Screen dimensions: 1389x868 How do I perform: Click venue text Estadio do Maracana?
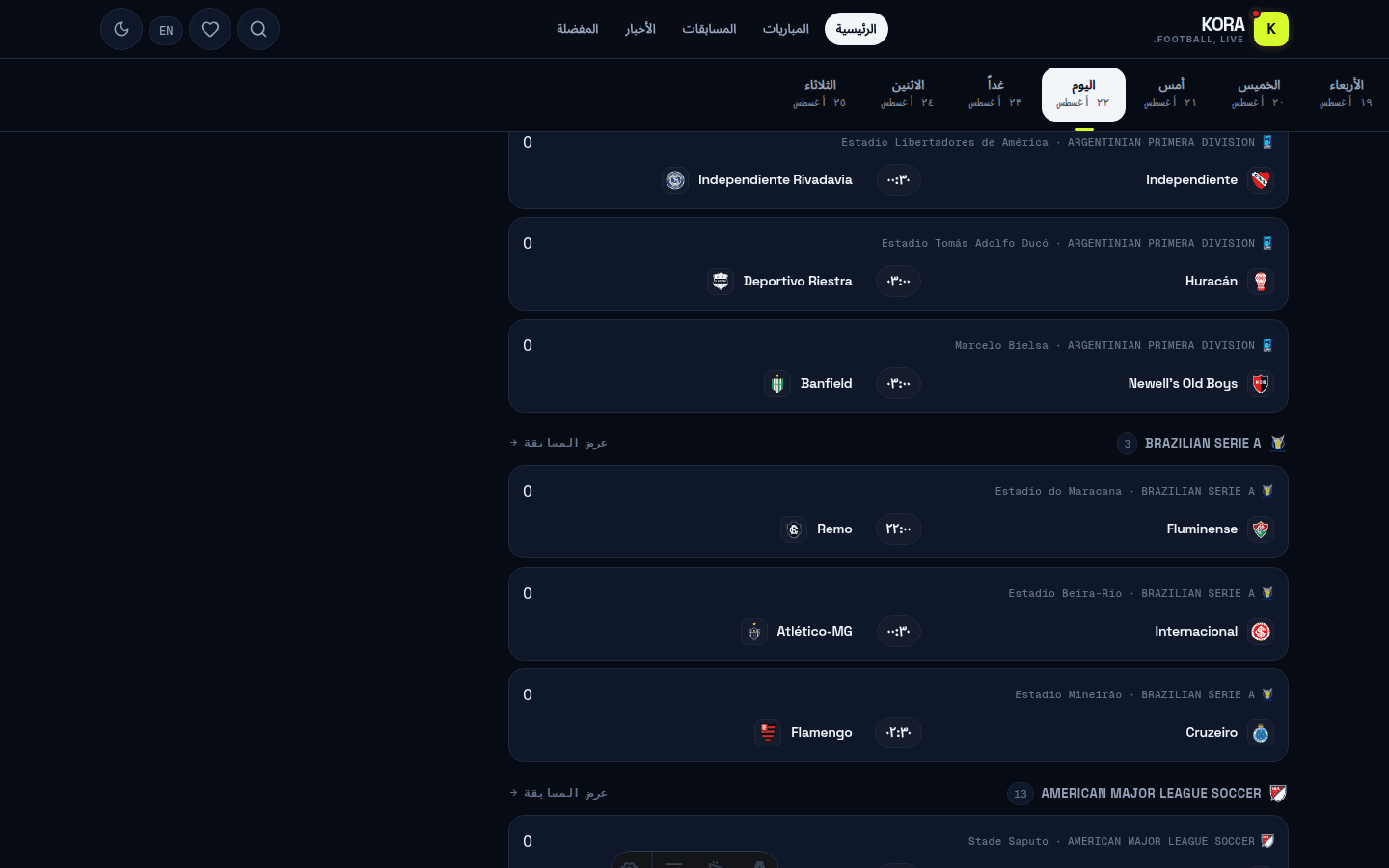tap(1058, 491)
